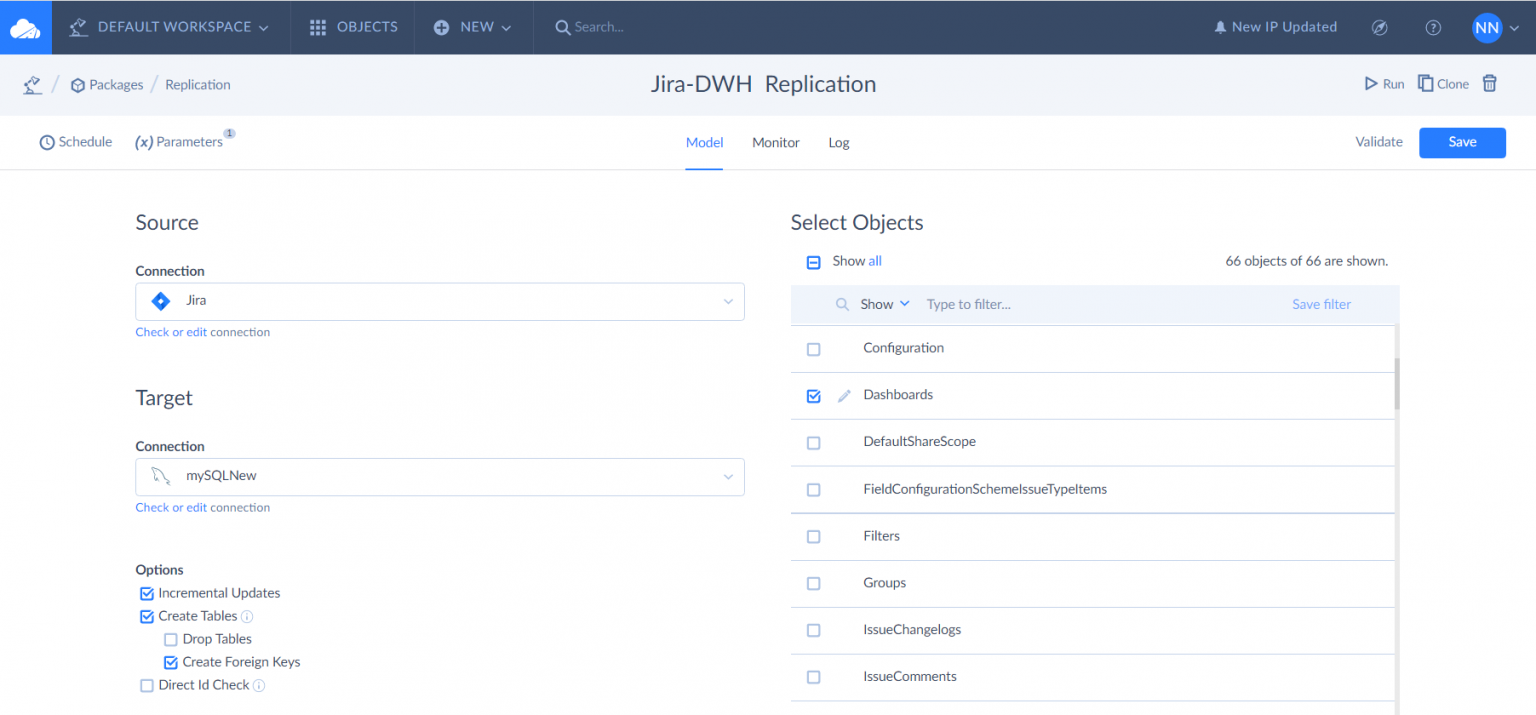This screenshot has height=715, width=1536.
Task: Click the delete package trash icon
Action: pyautogui.click(x=1489, y=84)
